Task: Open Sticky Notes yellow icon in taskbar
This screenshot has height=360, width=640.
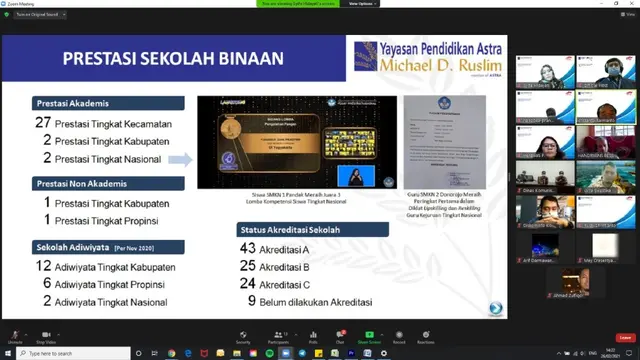Action: (x=318, y=353)
